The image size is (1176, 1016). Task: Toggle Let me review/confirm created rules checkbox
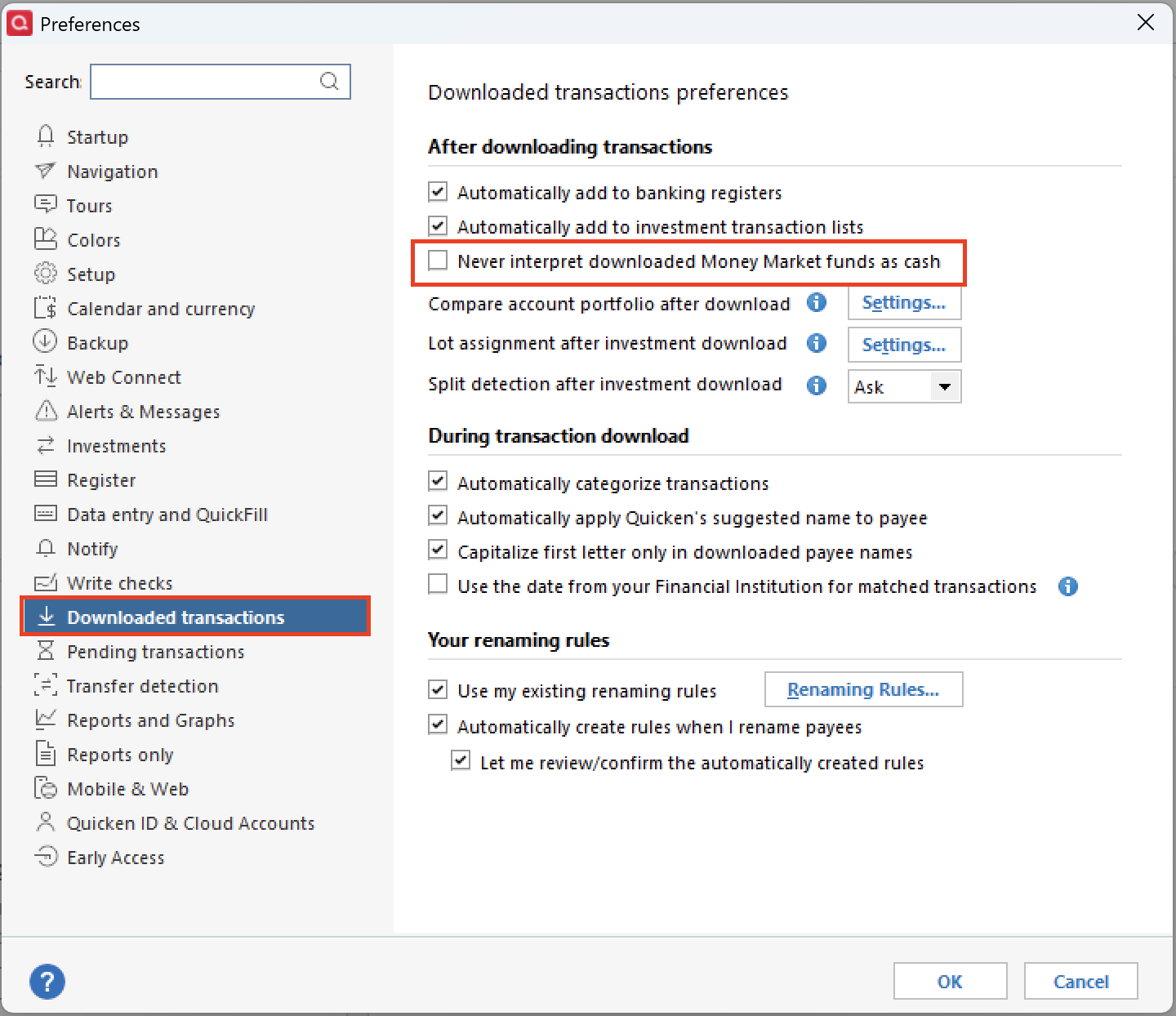tap(461, 761)
